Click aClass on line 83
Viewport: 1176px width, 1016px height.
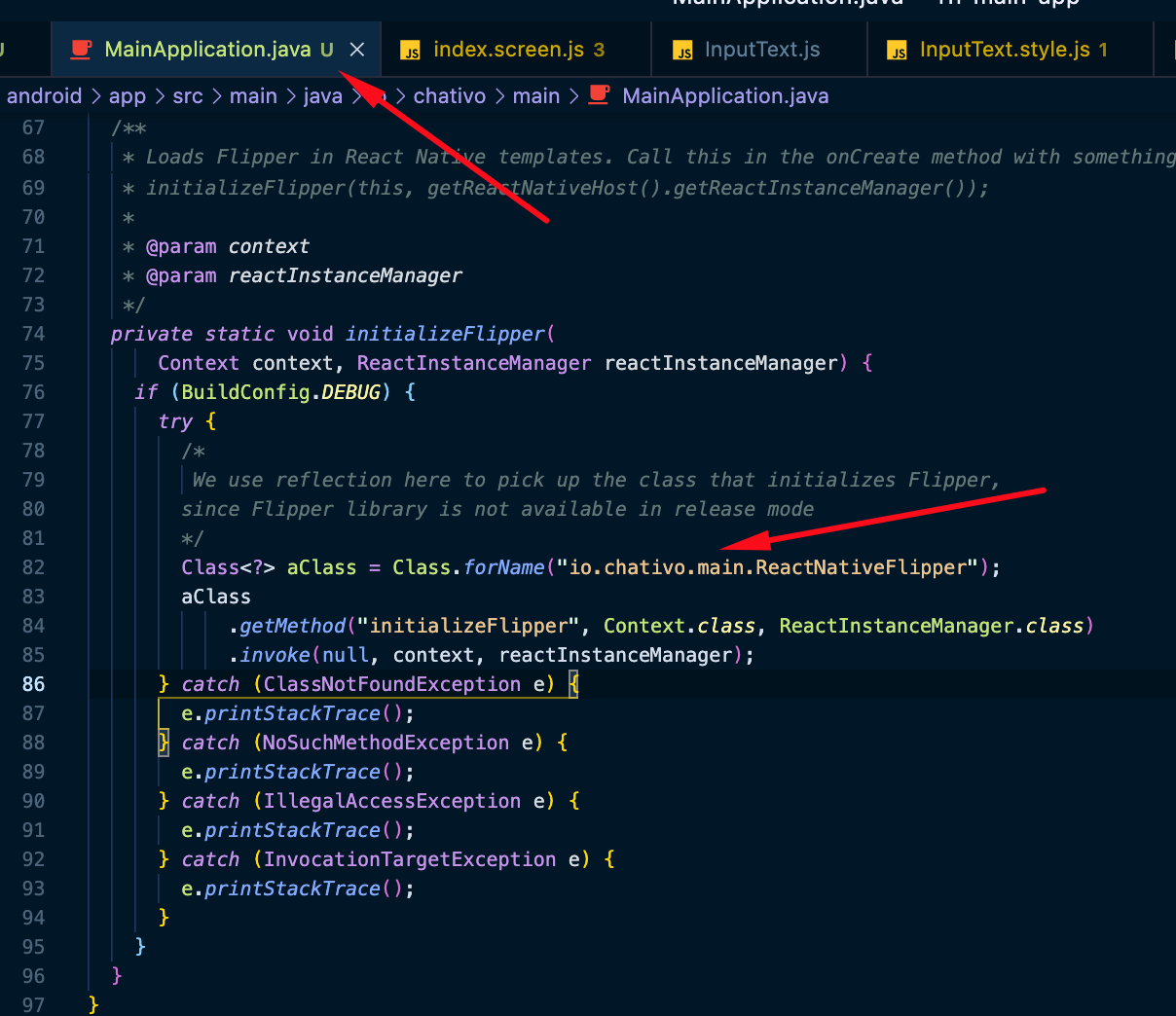coord(215,597)
